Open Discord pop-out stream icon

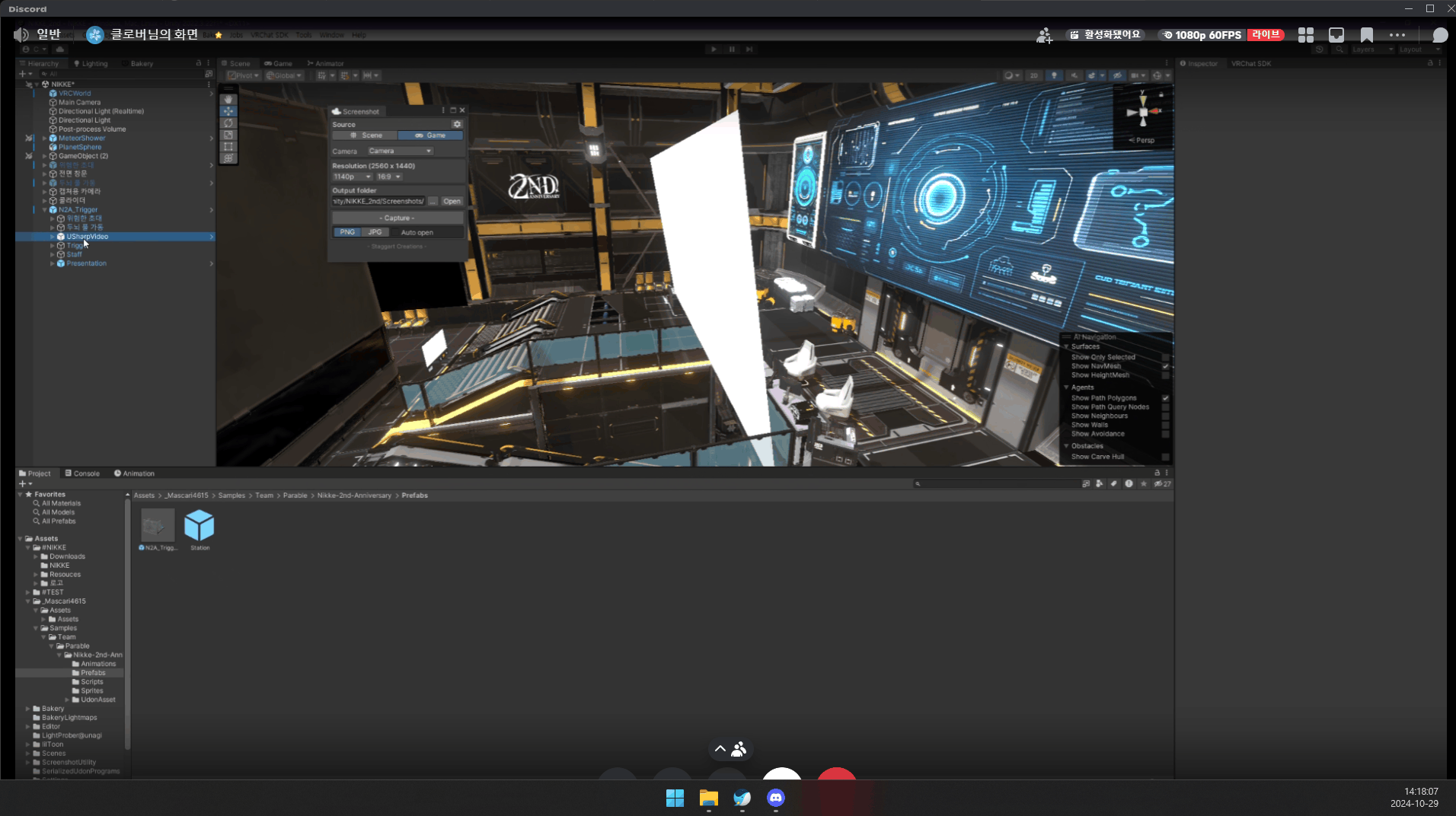(1336, 35)
